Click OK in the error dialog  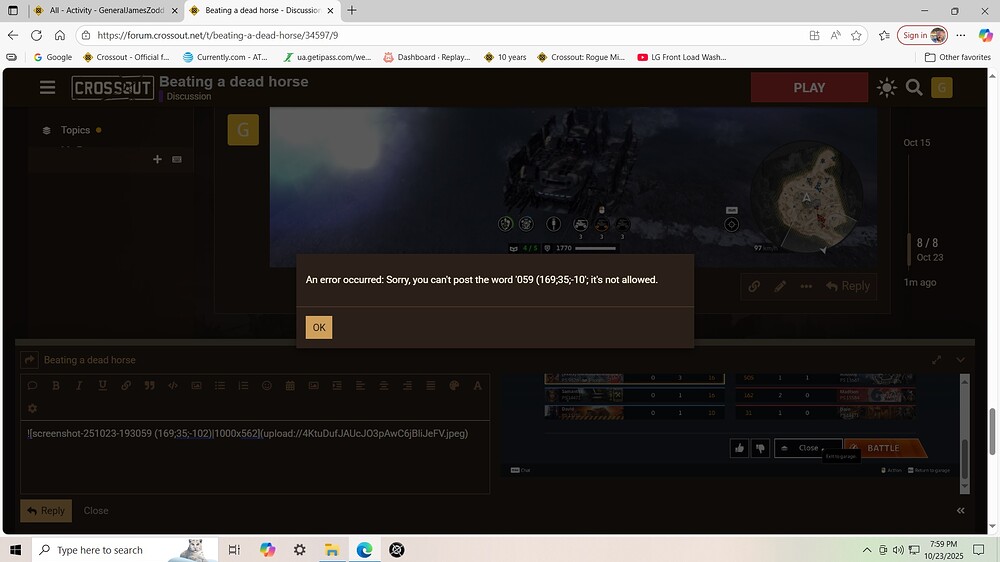coord(318,327)
